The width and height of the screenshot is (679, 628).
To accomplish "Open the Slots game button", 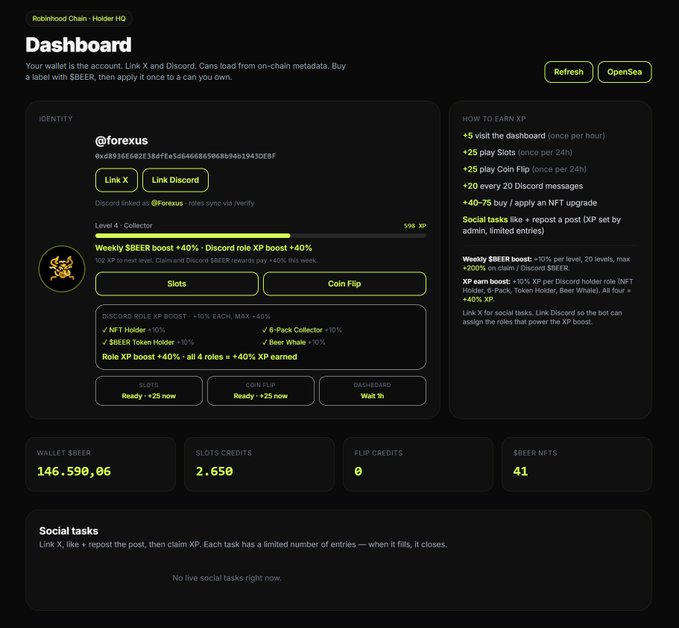I will (x=177, y=284).
